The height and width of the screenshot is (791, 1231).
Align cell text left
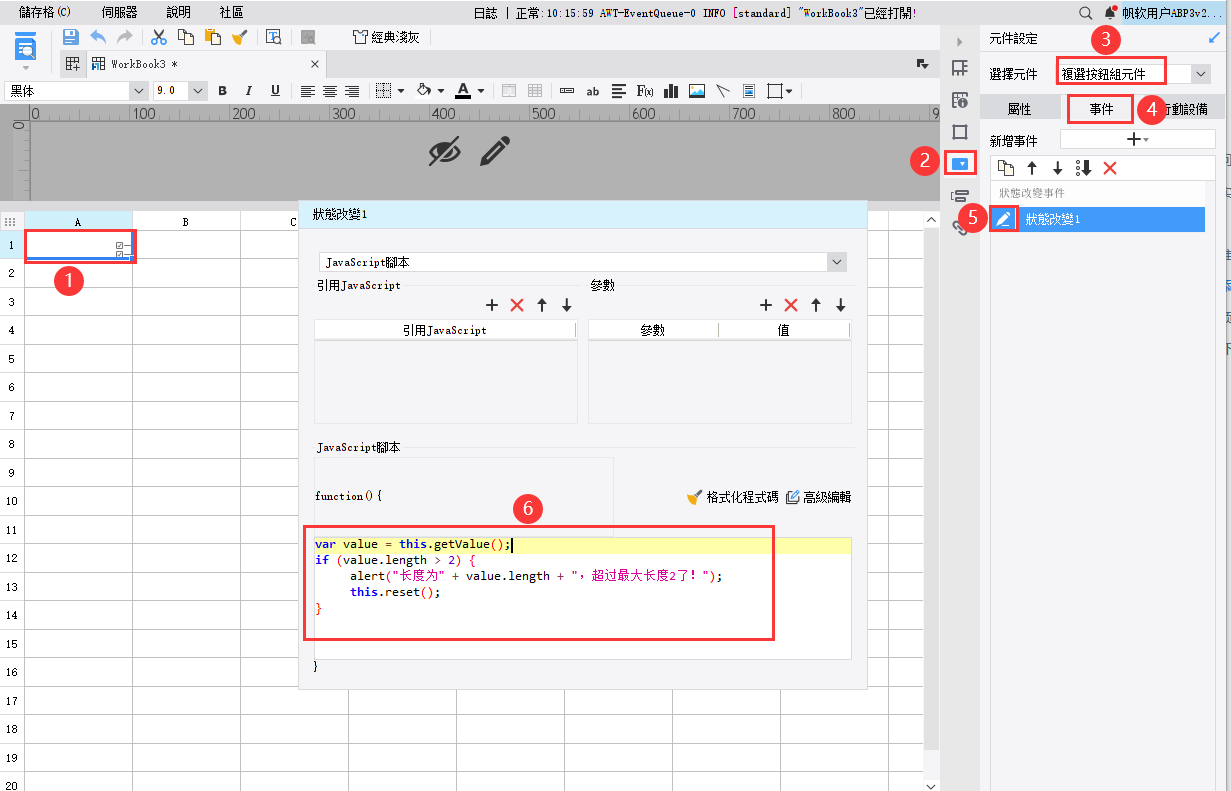coord(307,91)
